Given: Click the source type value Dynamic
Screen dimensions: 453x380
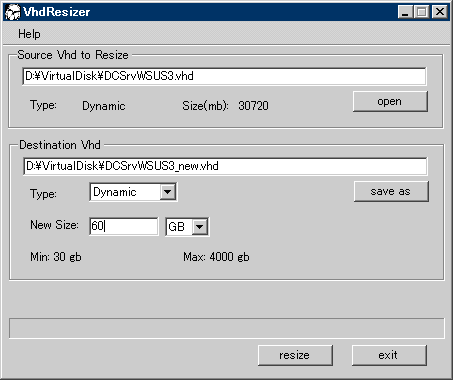Looking at the screenshot, I should [x=104, y=106].
